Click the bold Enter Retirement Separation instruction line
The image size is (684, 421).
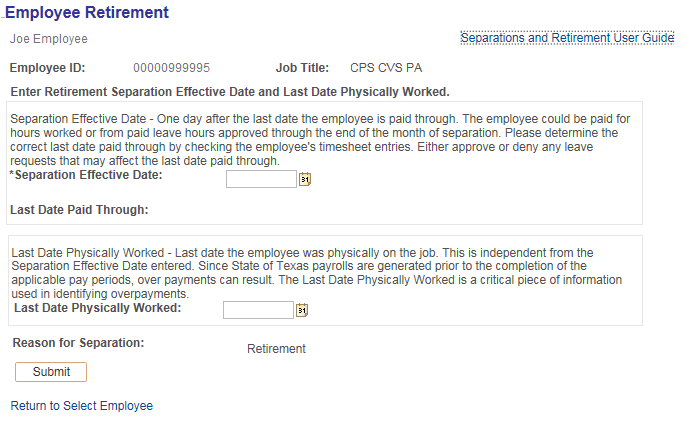[x=230, y=92]
